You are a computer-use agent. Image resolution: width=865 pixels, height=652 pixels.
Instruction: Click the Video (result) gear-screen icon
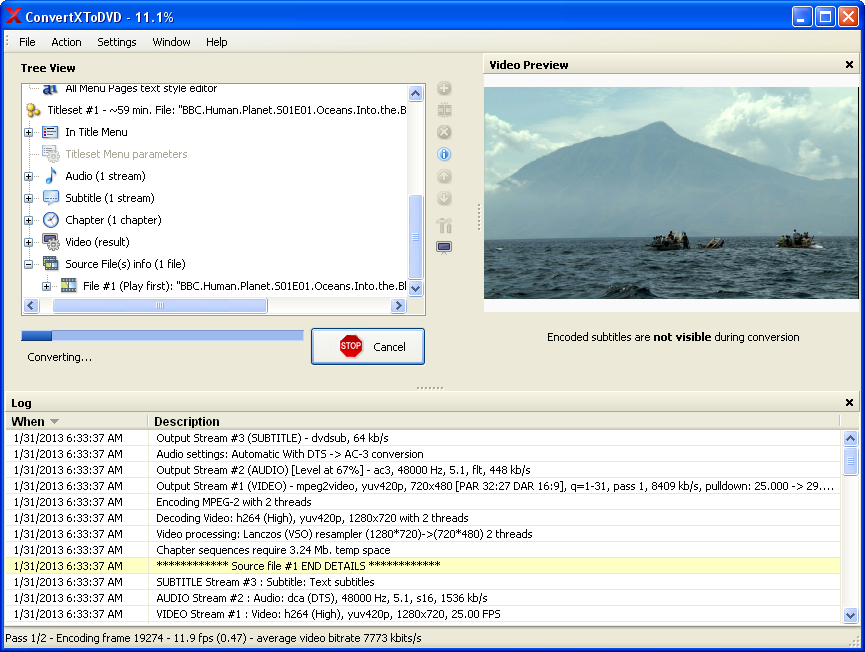click(x=51, y=242)
